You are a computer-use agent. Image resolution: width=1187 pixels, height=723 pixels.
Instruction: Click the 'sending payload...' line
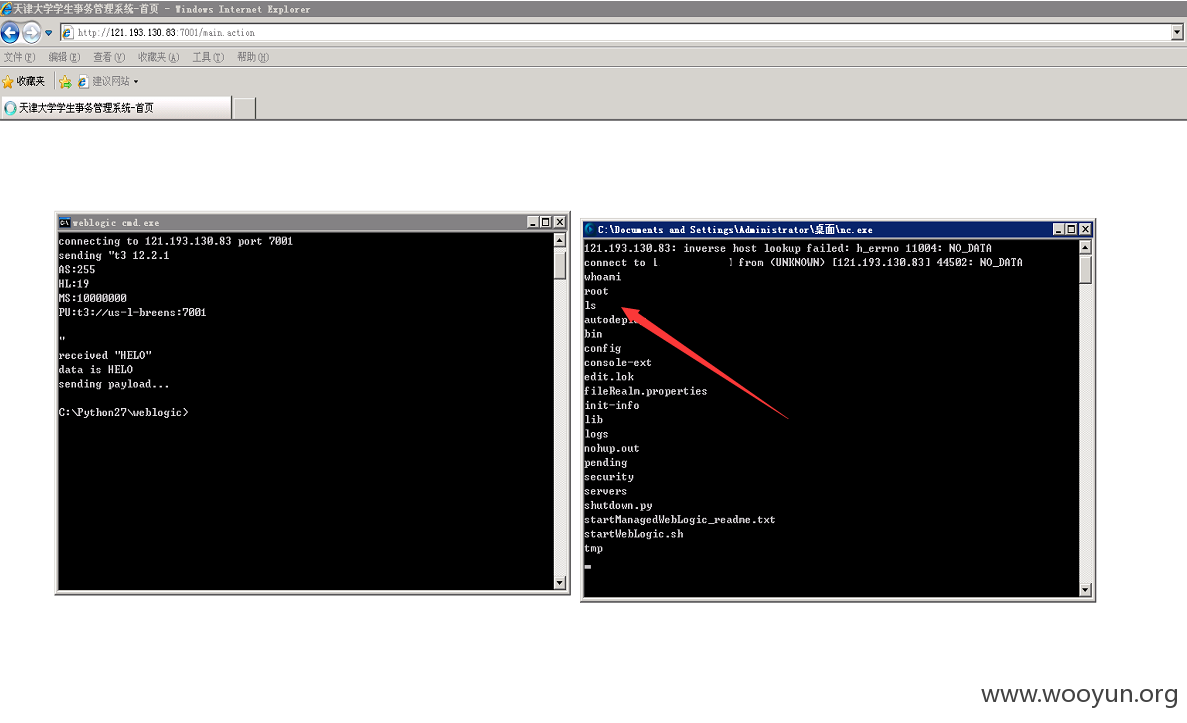(114, 384)
